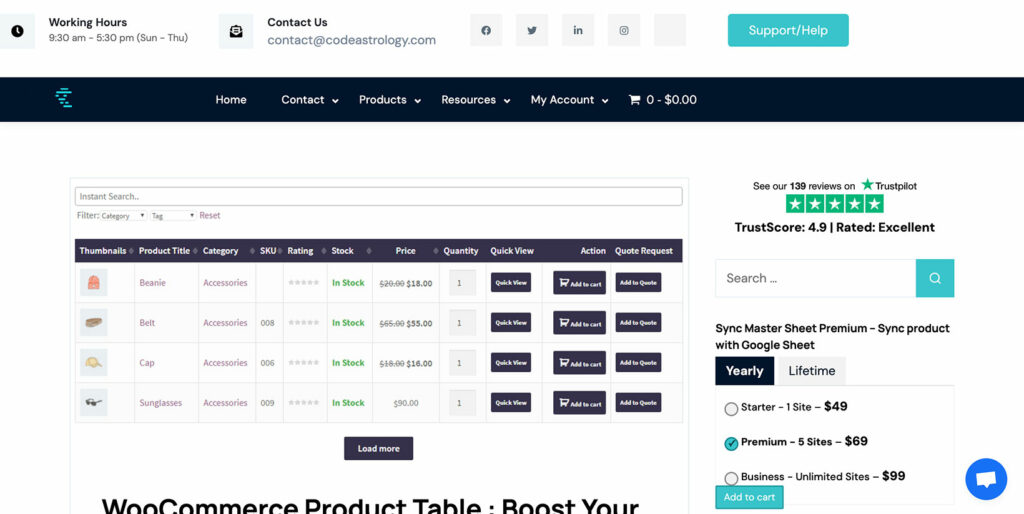Select Business - Unlimited Sites plan
The image size is (1024, 514).
(x=731, y=478)
